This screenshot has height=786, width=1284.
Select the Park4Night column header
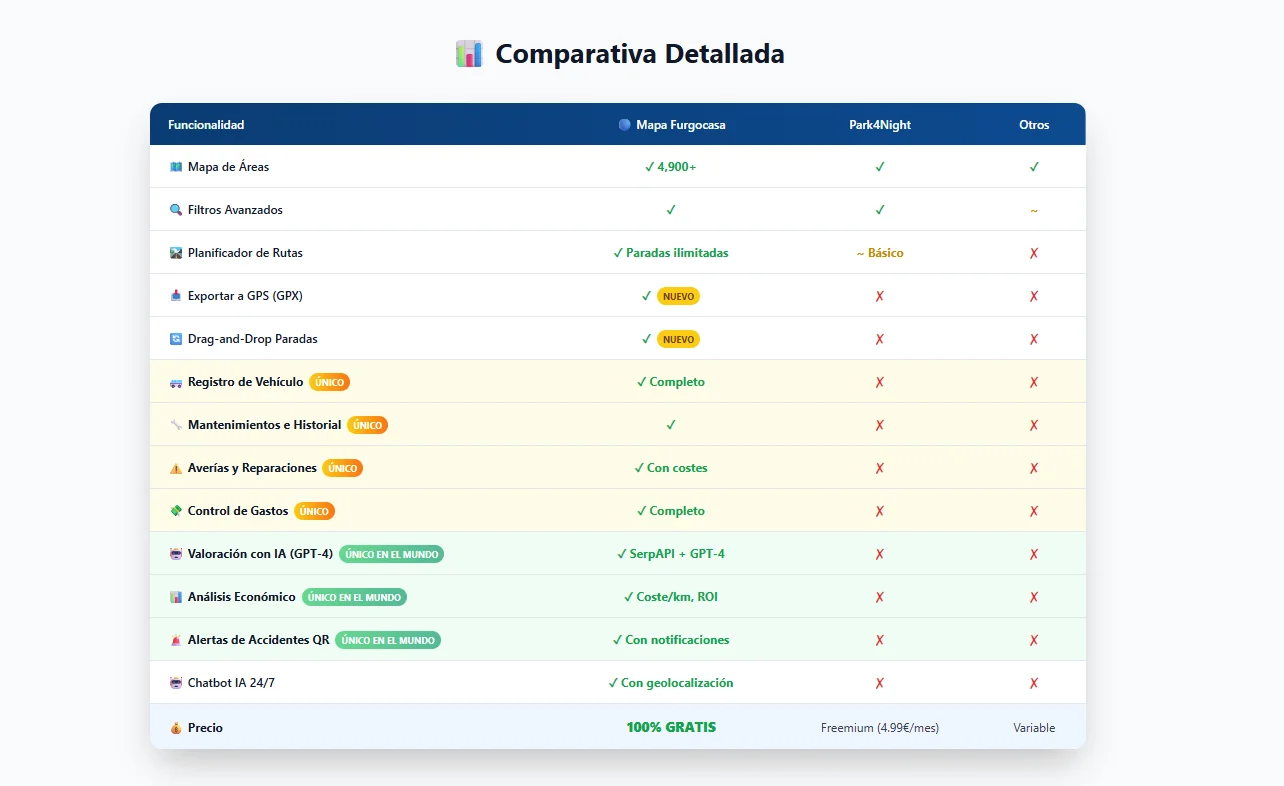click(879, 125)
